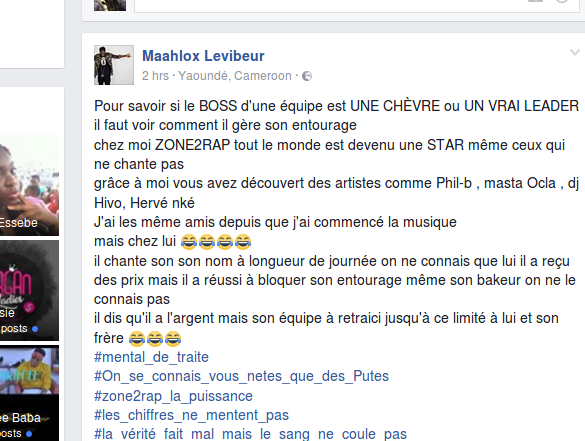
Task: Click the blue posts dot under Baba
Action: tap(29, 434)
